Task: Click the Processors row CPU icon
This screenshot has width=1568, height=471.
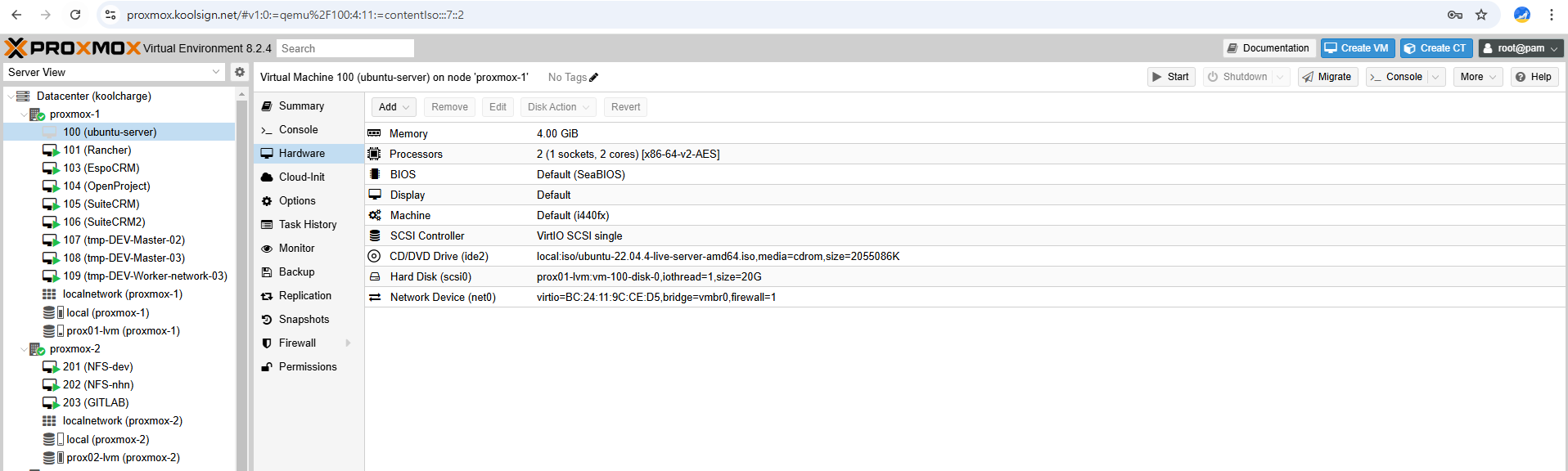Action: click(x=374, y=154)
